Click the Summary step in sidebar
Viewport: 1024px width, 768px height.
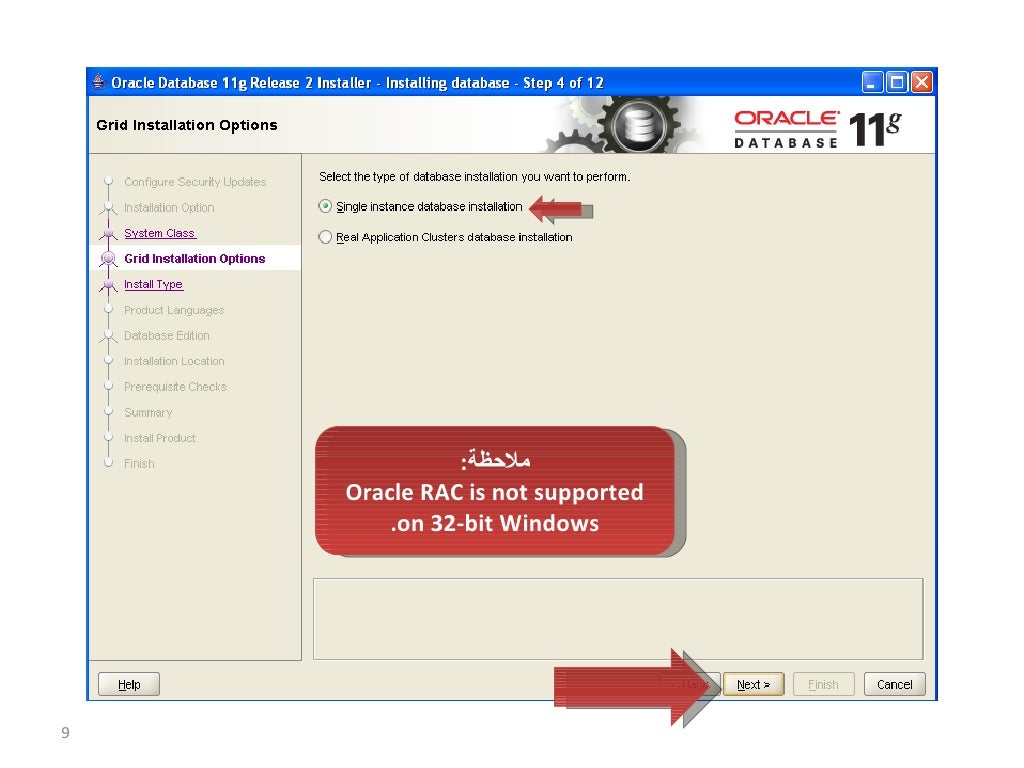(148, 413)
